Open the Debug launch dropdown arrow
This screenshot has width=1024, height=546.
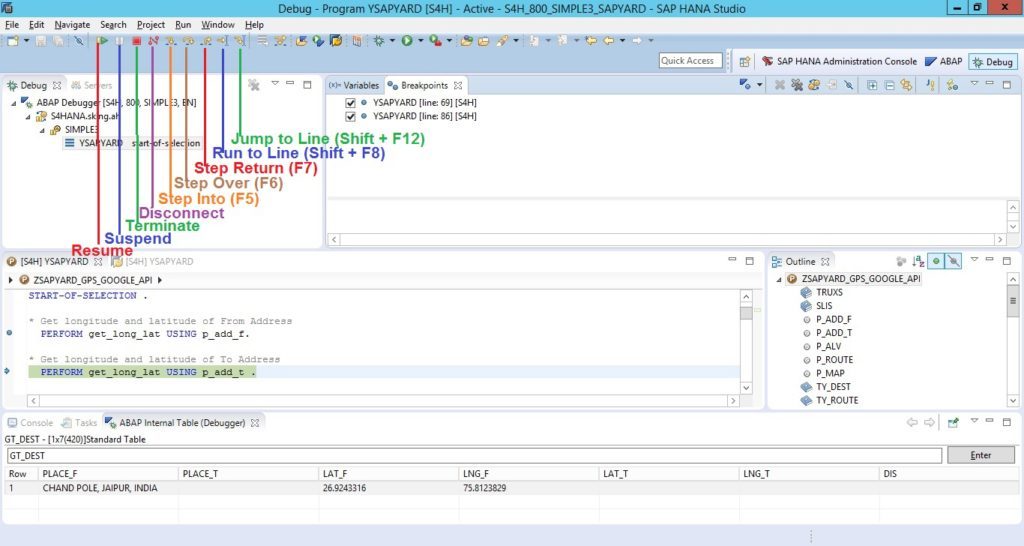point(392,41)
